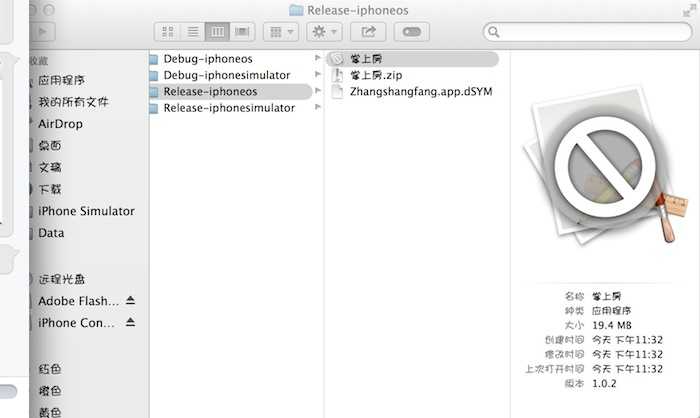
Task: Open Data in the sidebar
Action: coord(51,233)
